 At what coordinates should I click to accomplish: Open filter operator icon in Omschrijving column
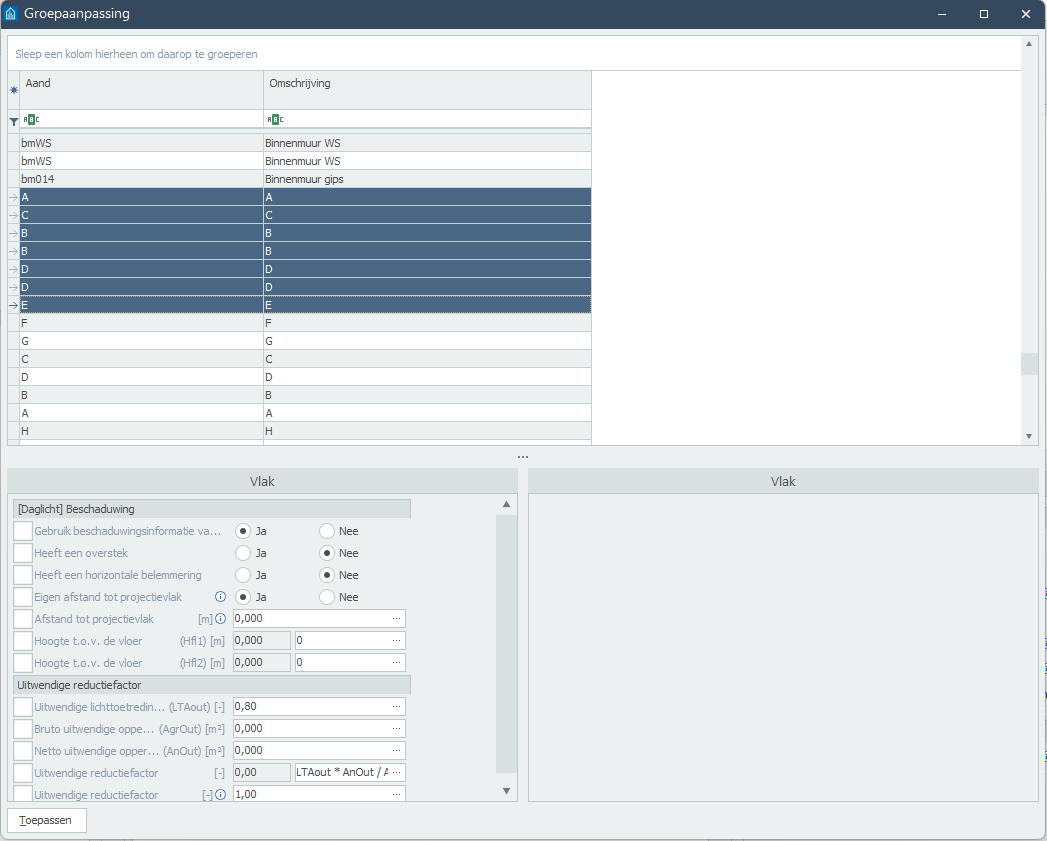(275, 120)
